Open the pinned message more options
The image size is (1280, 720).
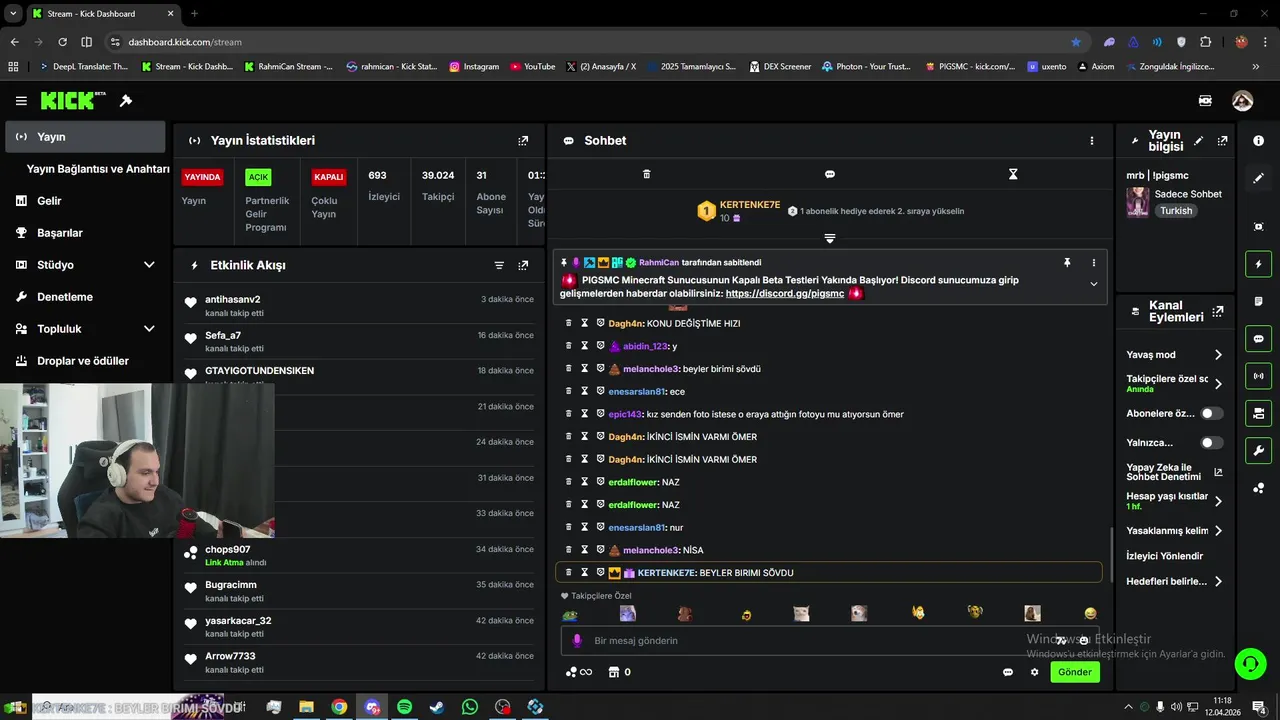tap(1093, 262)
